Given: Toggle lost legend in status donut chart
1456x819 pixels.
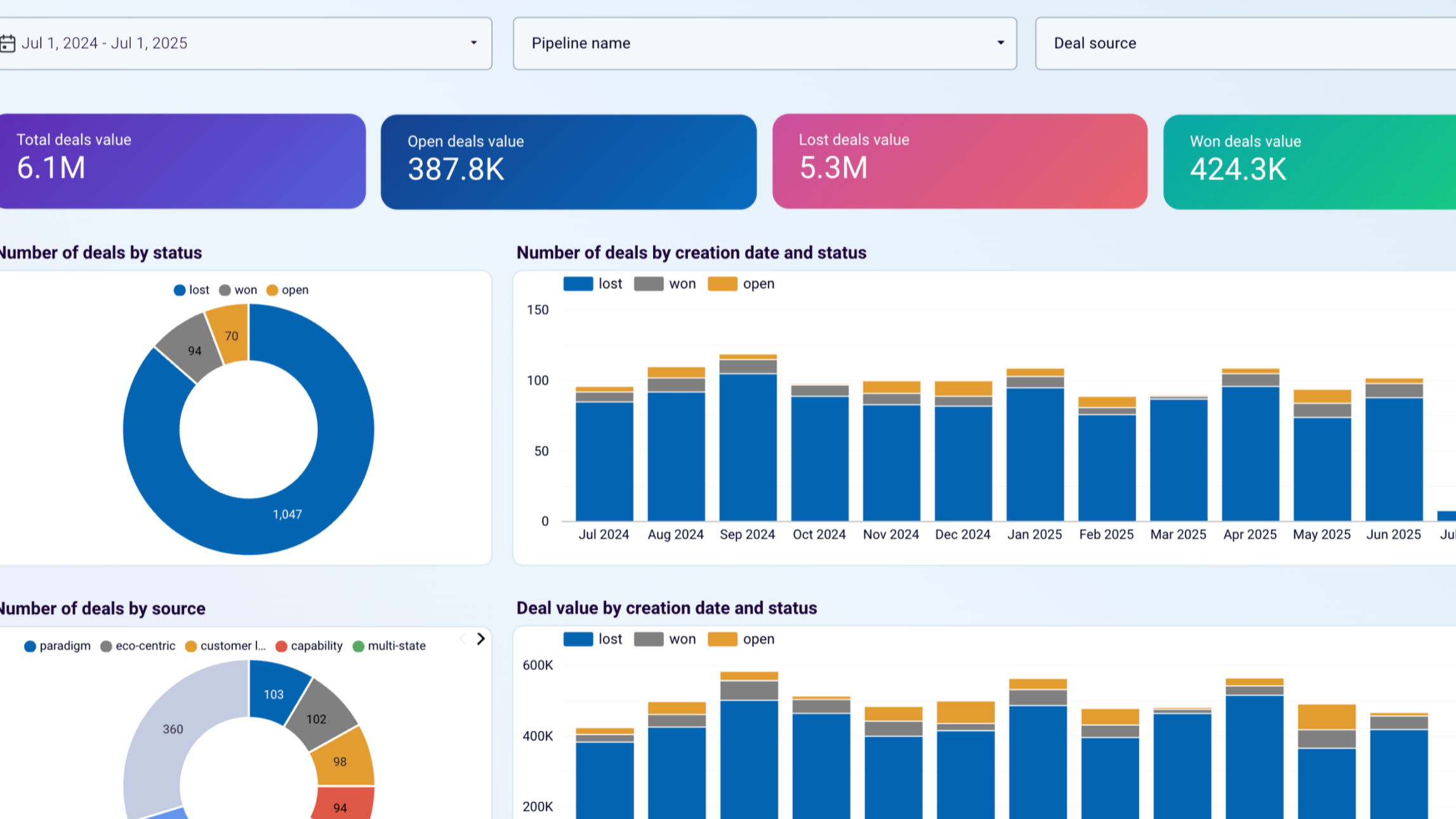Looking at the screenshot, I should pos(192,290).
